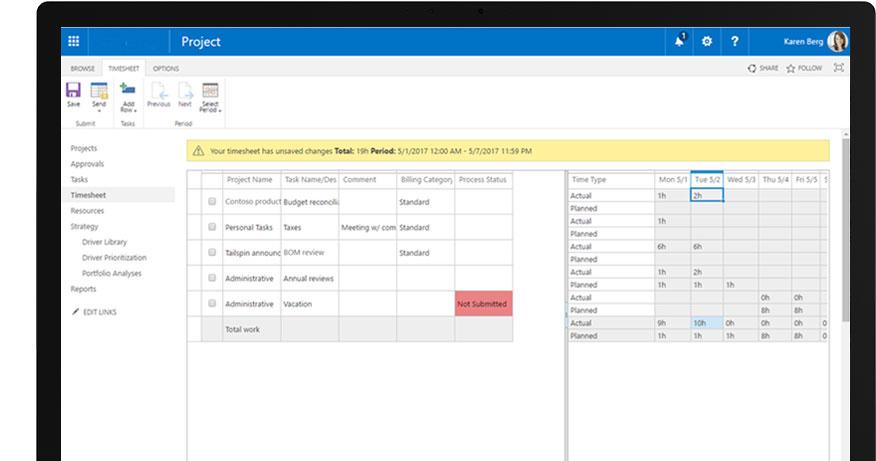Click the red Not Submitted status cell

click(483, 304)
